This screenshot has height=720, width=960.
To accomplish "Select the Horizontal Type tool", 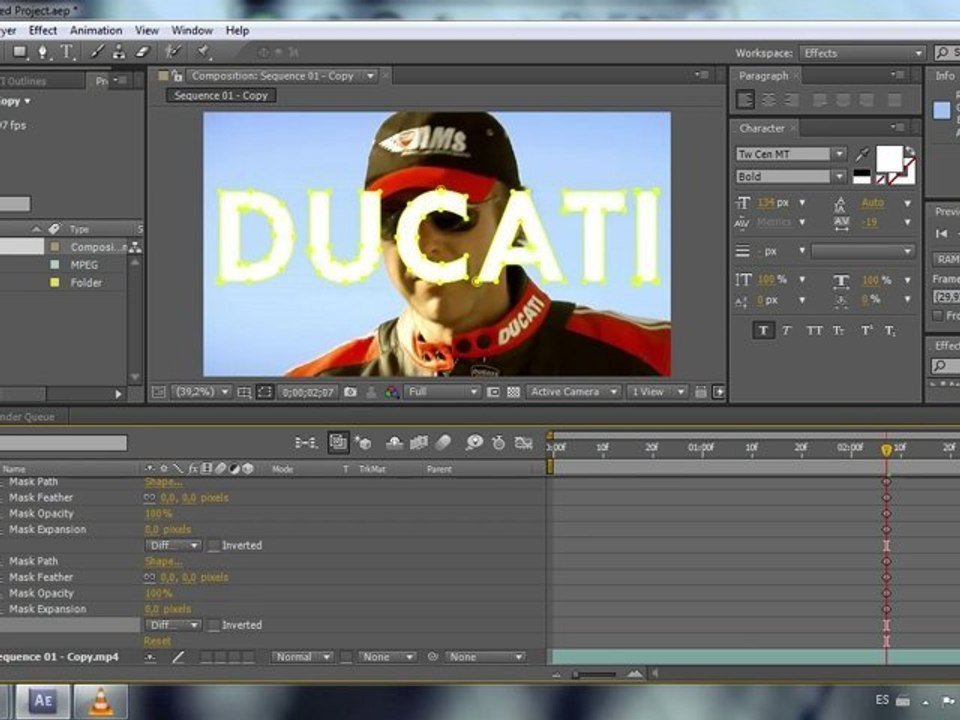I will coord(67,52).
